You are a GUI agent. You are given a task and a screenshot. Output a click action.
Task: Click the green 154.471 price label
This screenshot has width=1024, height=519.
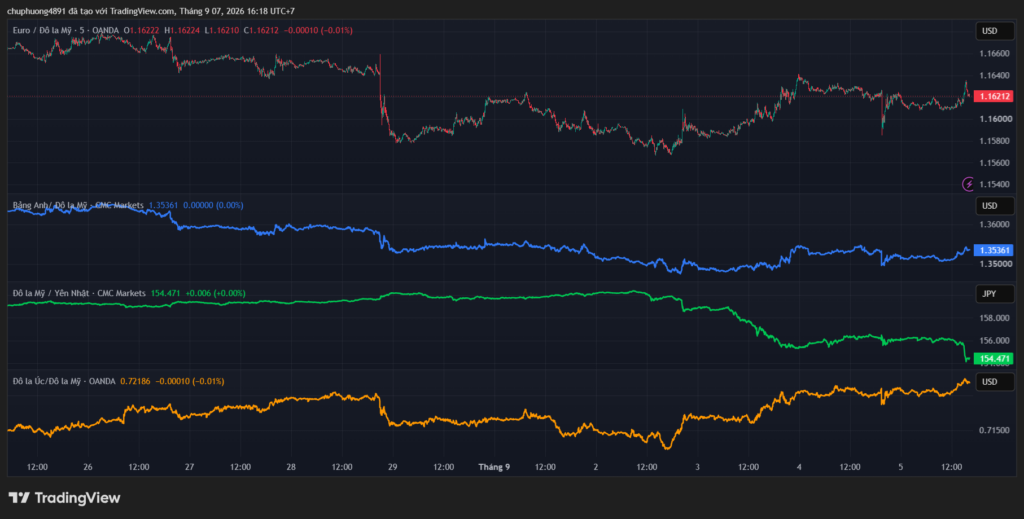tap(993, 358)
